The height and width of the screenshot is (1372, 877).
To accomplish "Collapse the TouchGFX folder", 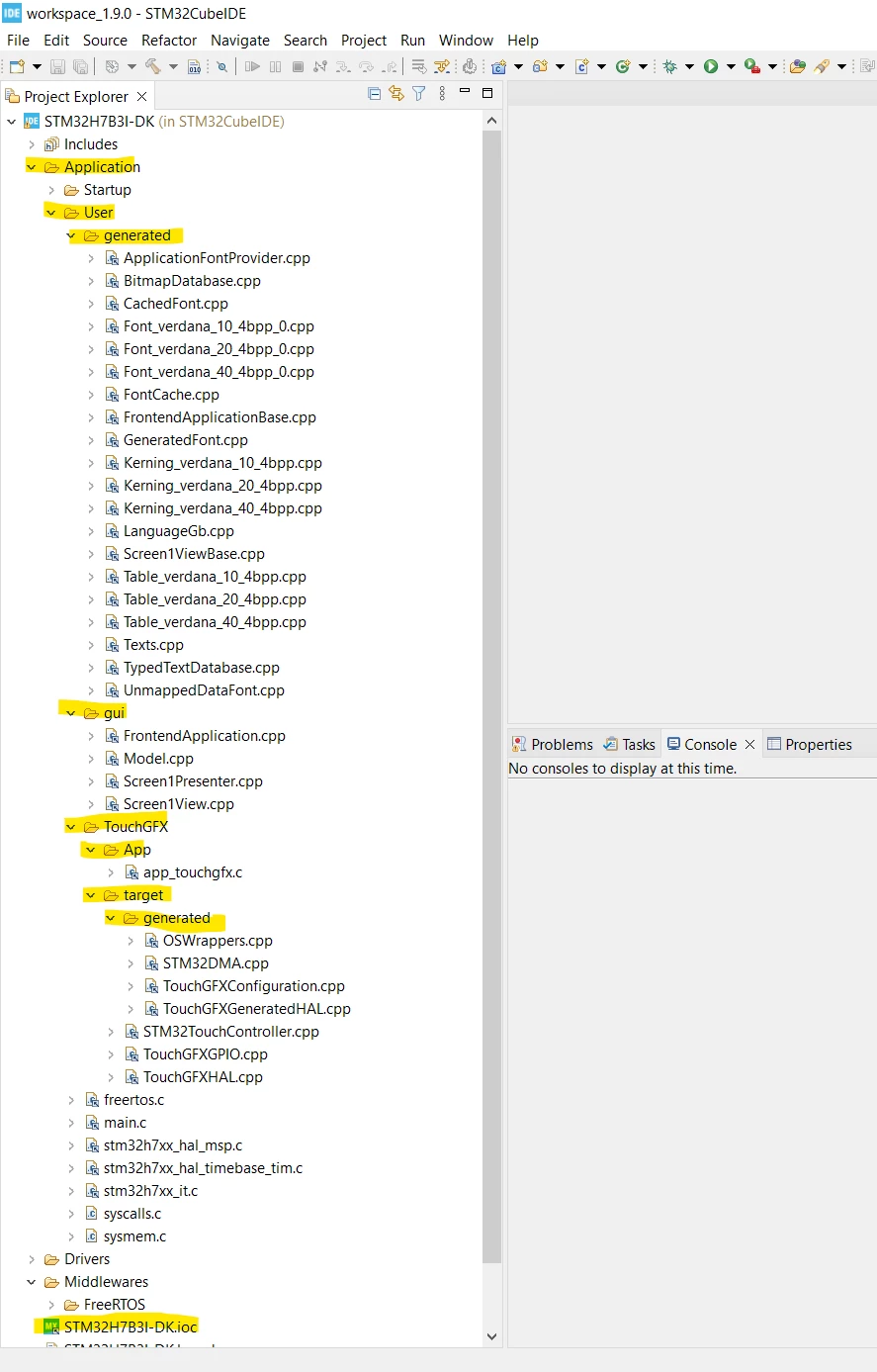I will coord(71,827).
